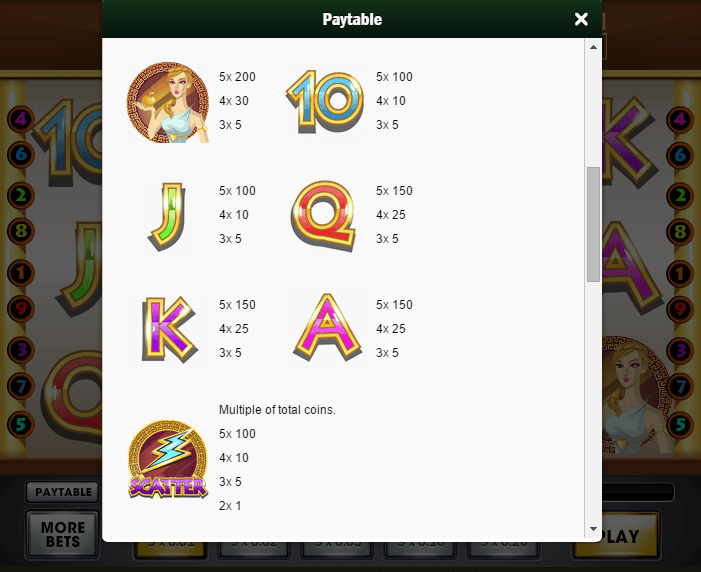This screenshot has width=701, height=572.
Task: Select payline 6 marker on left
Action: pos(21,155)
